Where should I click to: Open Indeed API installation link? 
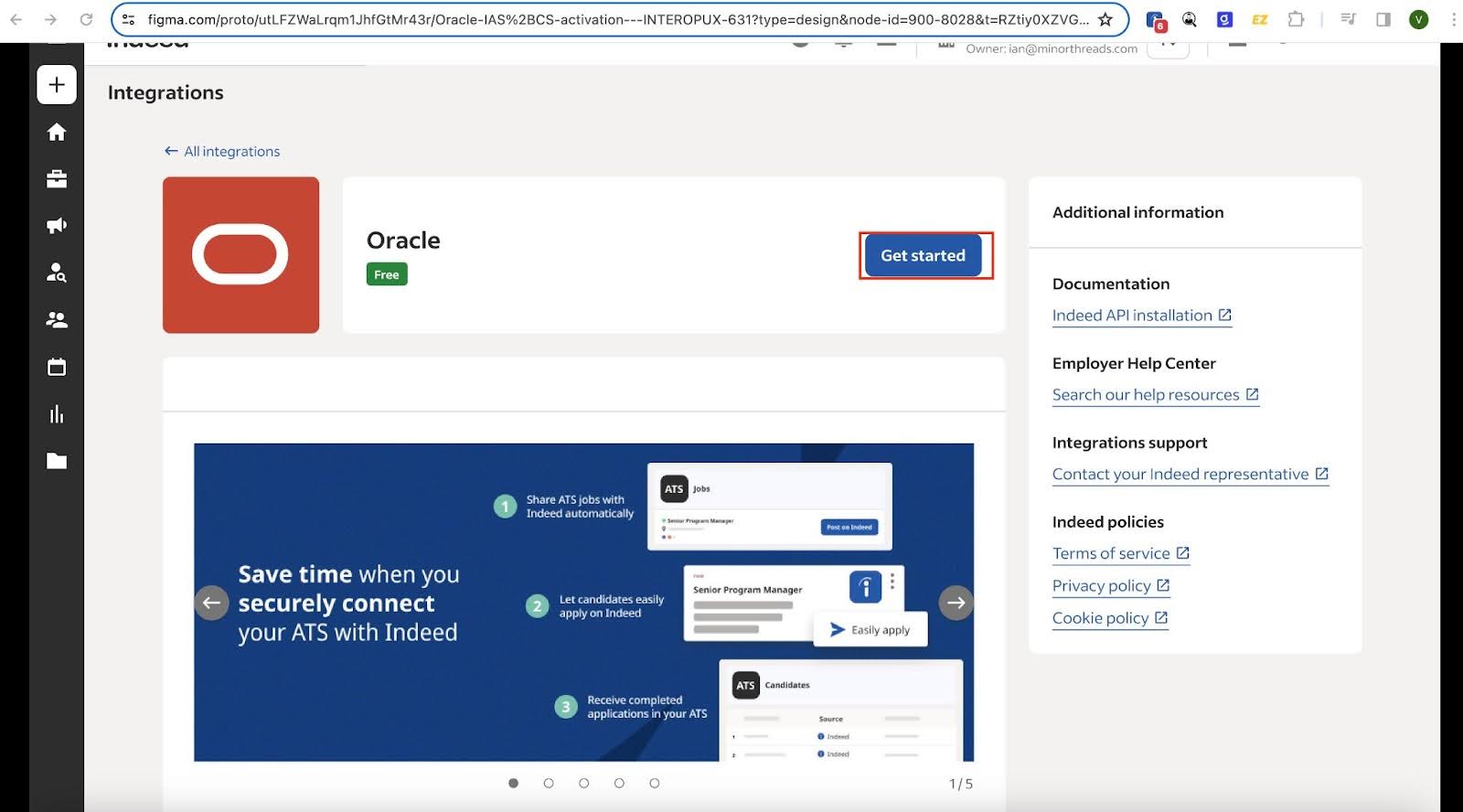click(1141, 315)
